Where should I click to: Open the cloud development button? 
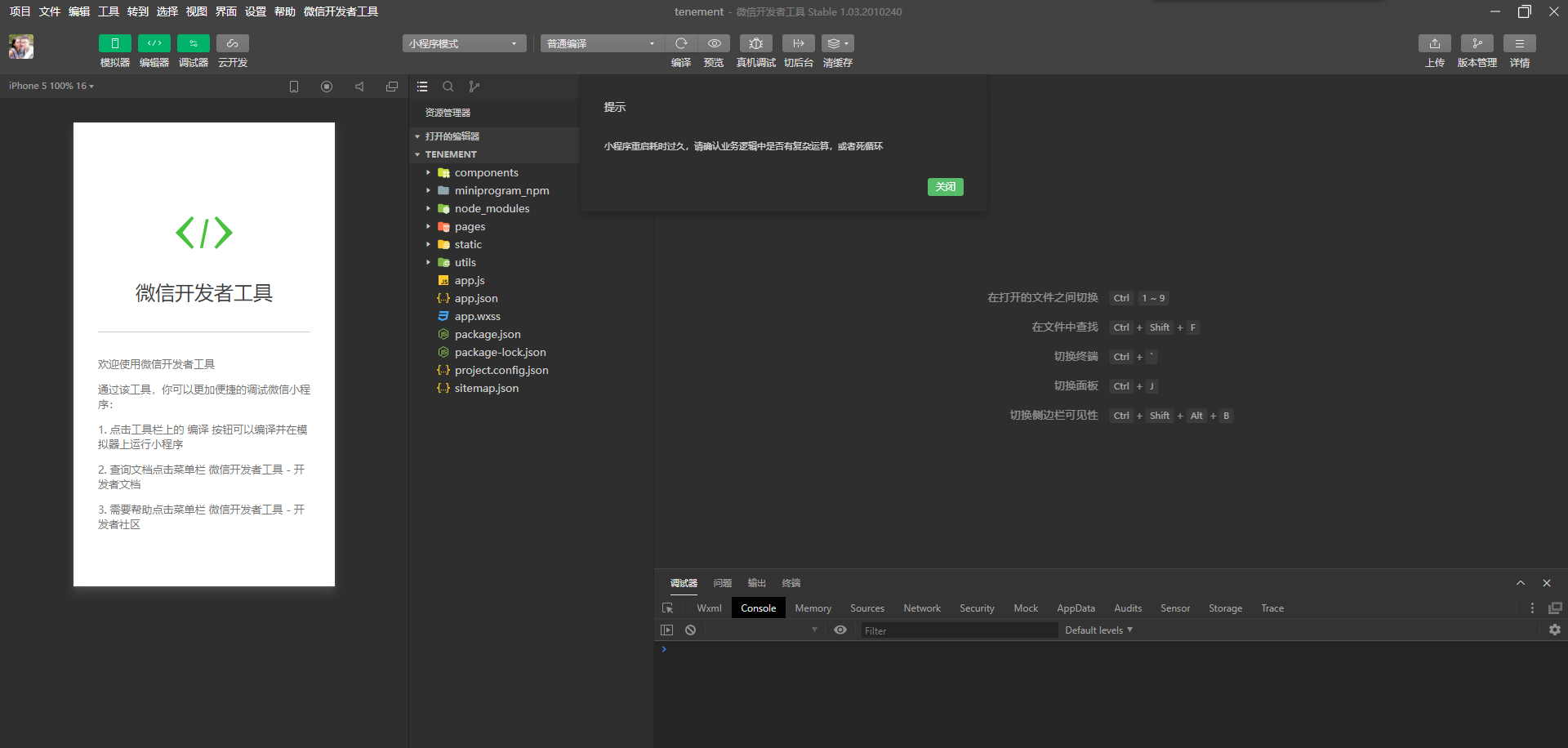(233, 43)
